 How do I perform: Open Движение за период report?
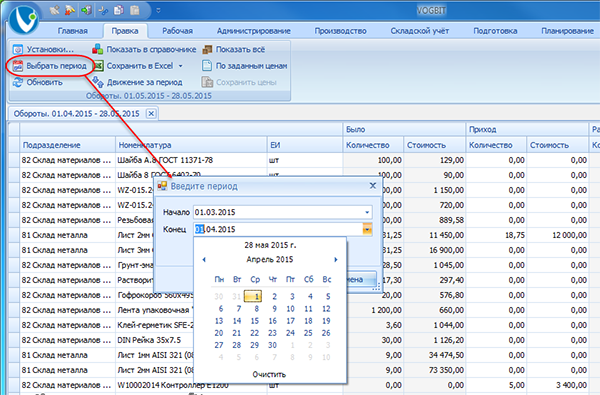[x=138, y=82]
